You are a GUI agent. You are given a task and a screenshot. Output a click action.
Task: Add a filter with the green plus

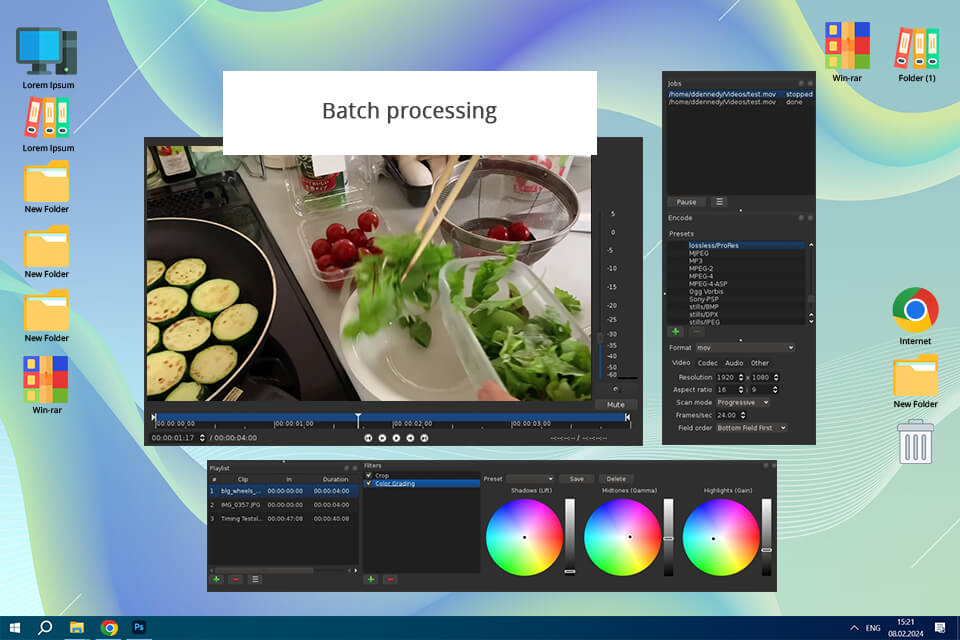point(371,579)
